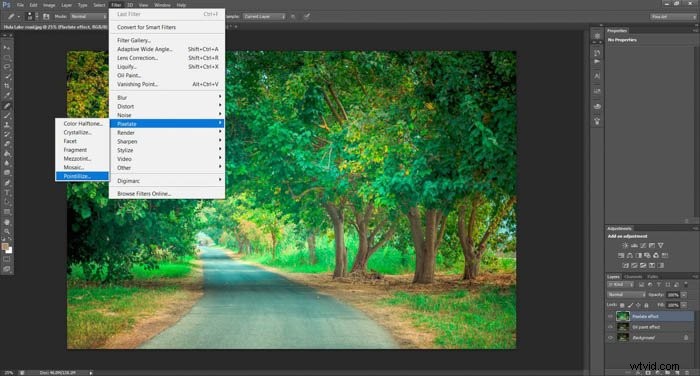
Task: Select the Rectangular Marquee tool
Action: [x=7, y=58]
